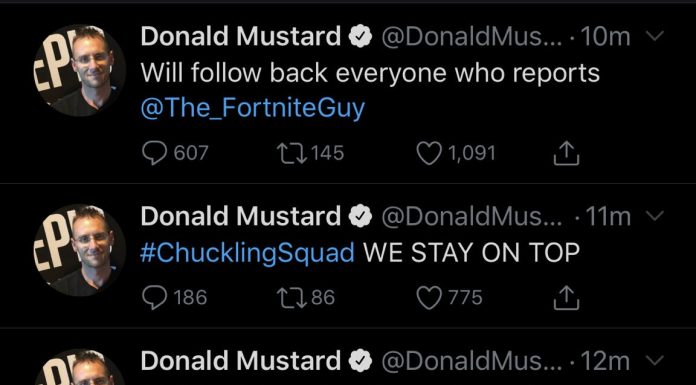Image resolution: width=696 pixels, height=385 pixels.
Task: Open the @The_FortniteGuy mention link
Action: 253,108
